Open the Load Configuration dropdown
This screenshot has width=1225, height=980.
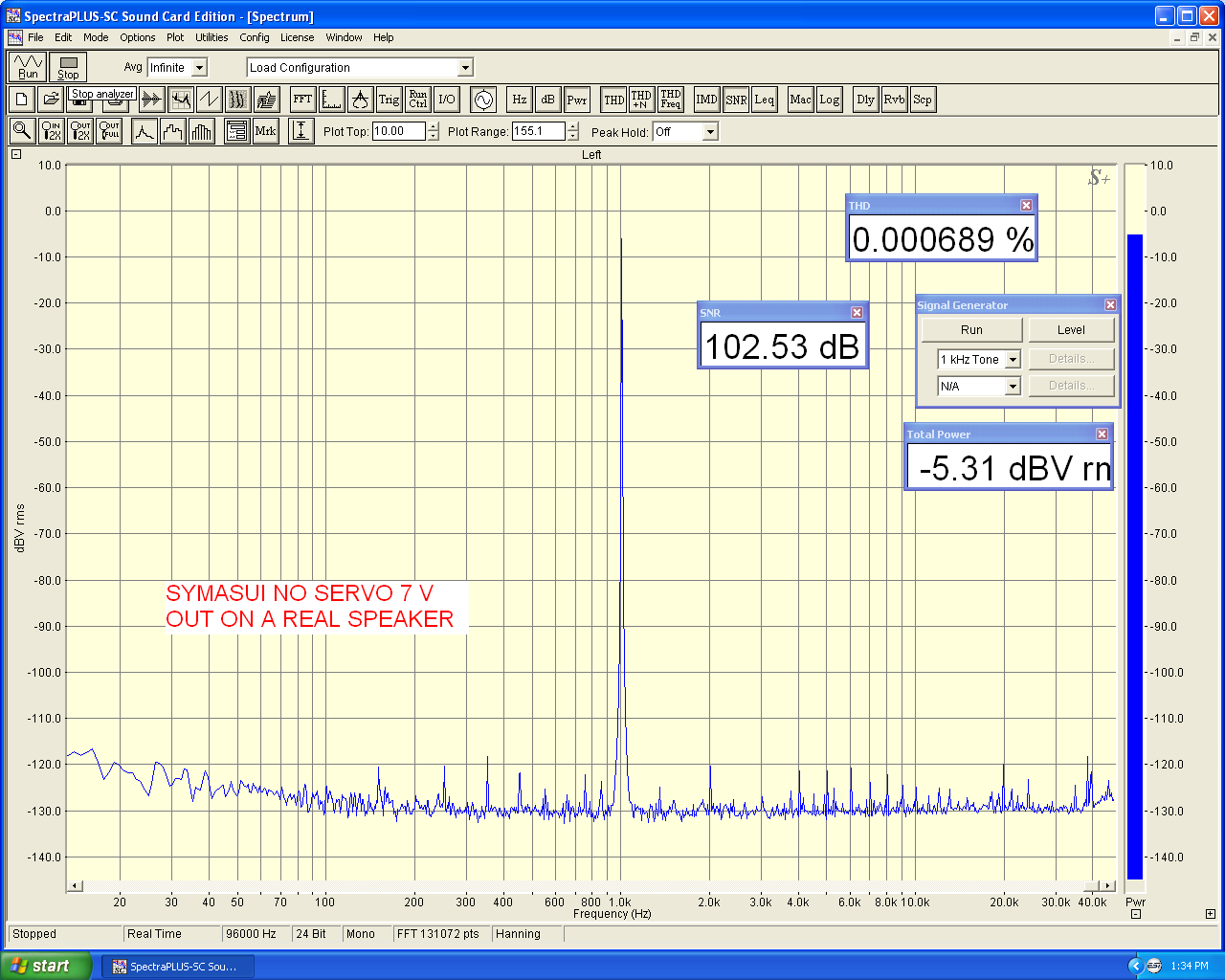465,68
